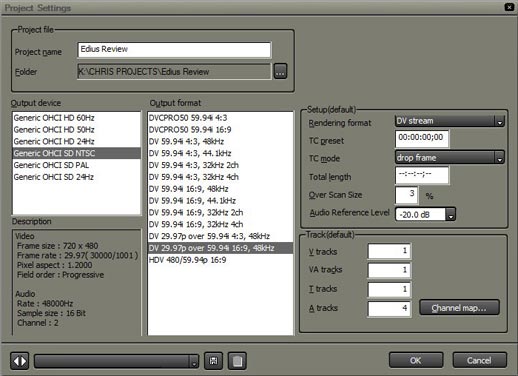Click the VA tracks count field
518x376 pixels.
[389, 270]
